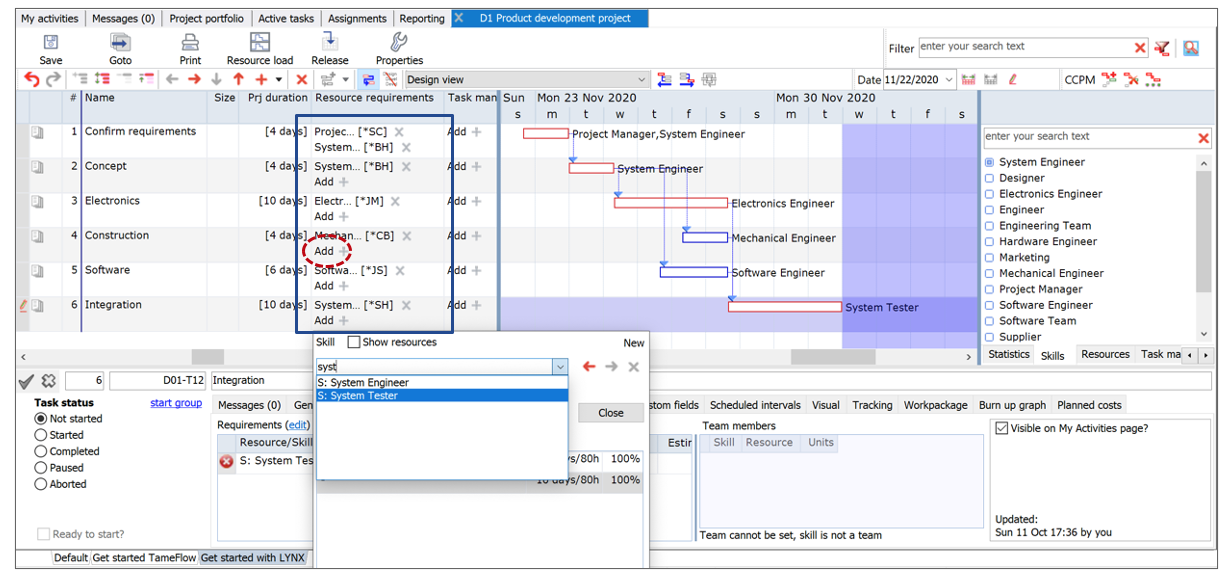Set task status to Paused
The width and height of the screenshot is (1230, 578).
click(x=41, y=467)
